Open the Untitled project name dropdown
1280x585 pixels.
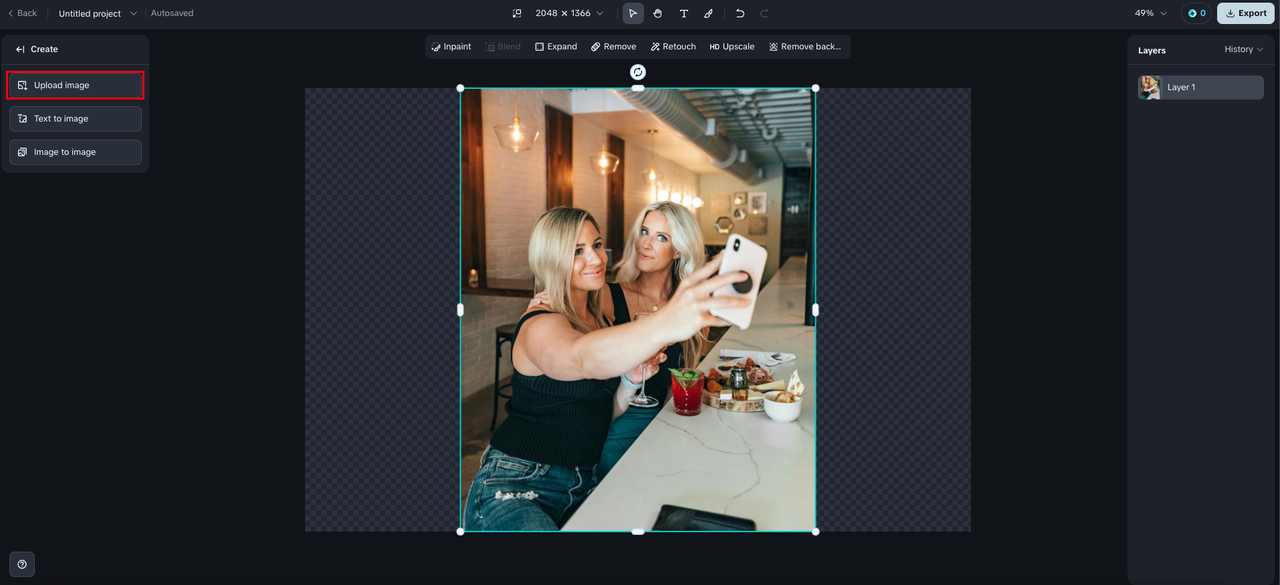point(97,13)
